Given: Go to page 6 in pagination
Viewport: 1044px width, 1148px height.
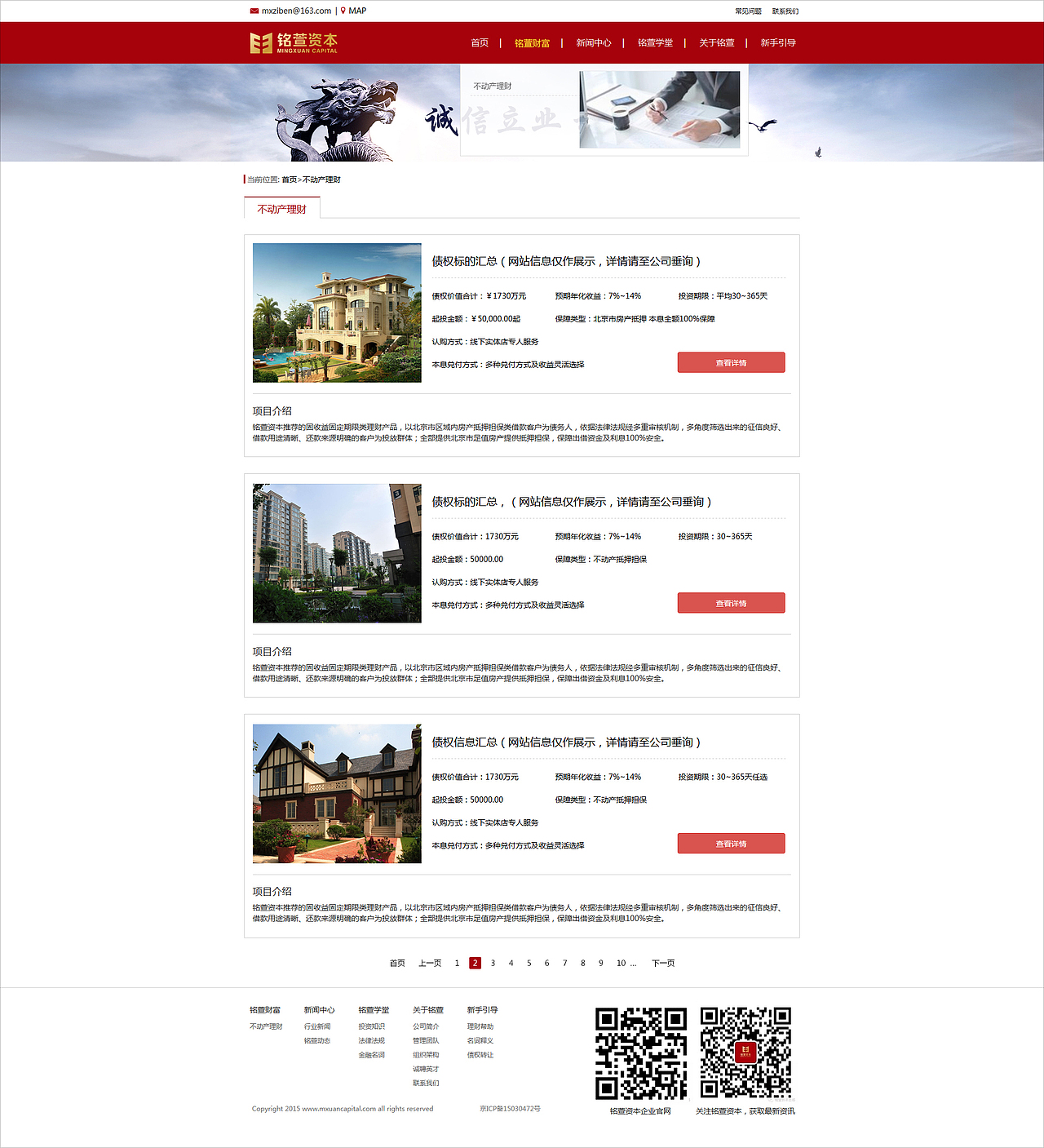Looking at the screenshot, I should pyautogui.click(x=547, y=964).
